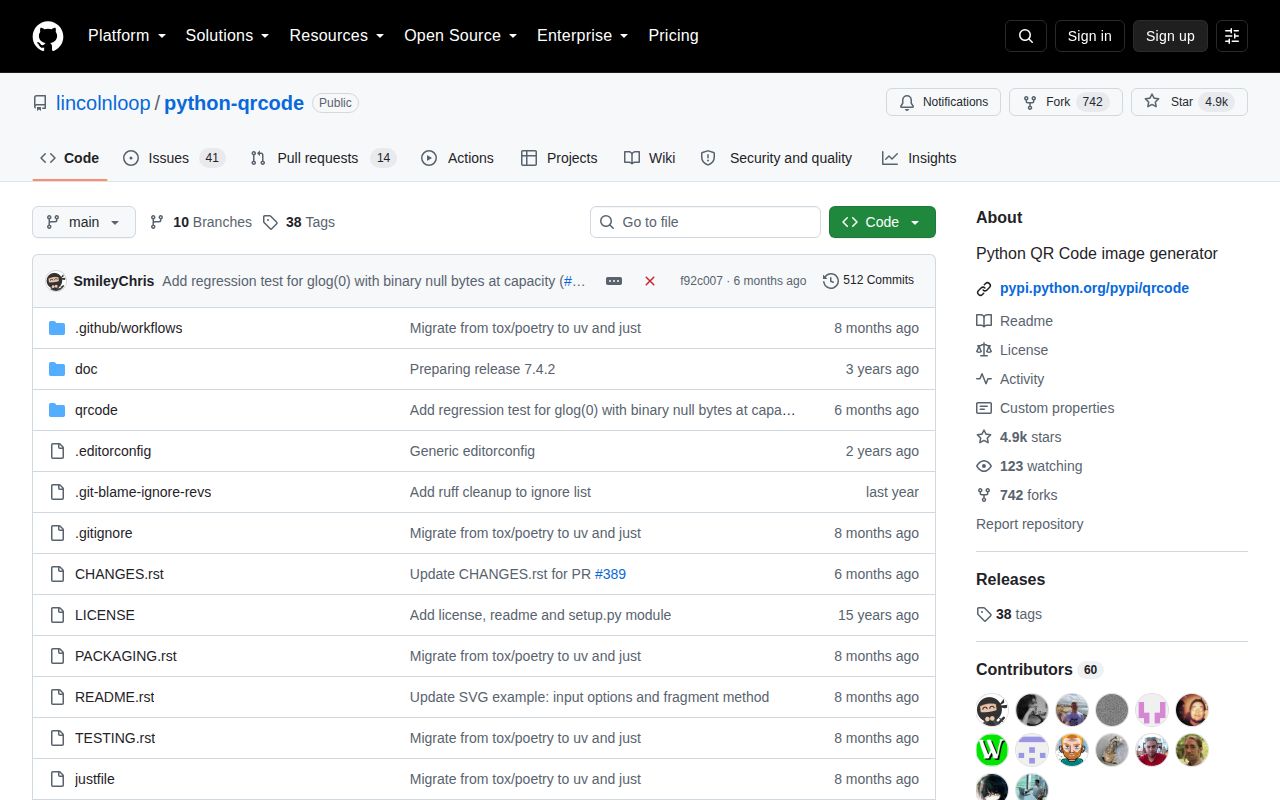The height and width of the screenshot is (800, 1280).
Task: Switch to the Actions tab
Action: (x=458, y=158)
